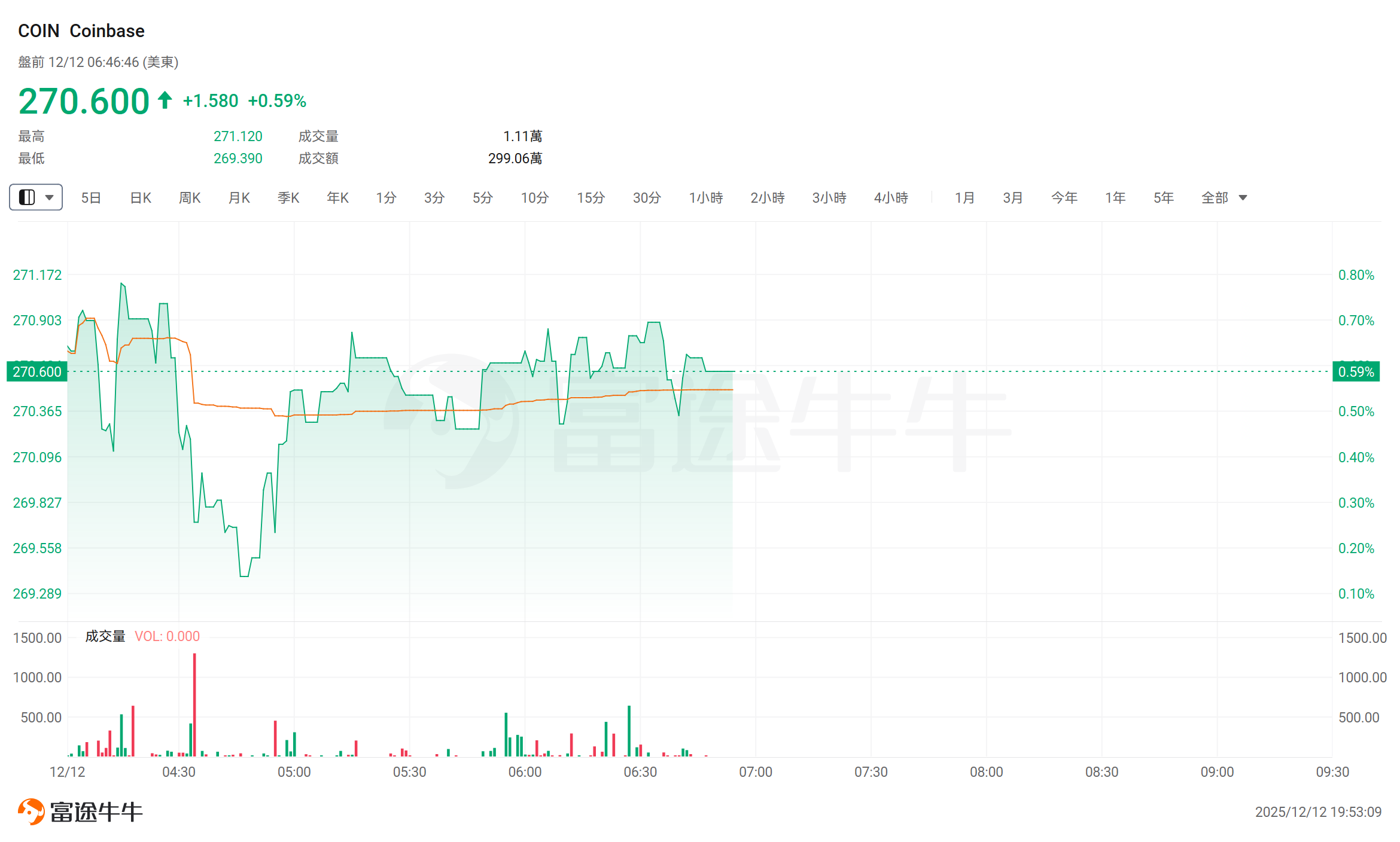Select the 周K weekly chart tab
Viewport: 1400px width, 842px height.
pyautogui.click(x=190, y=198)
